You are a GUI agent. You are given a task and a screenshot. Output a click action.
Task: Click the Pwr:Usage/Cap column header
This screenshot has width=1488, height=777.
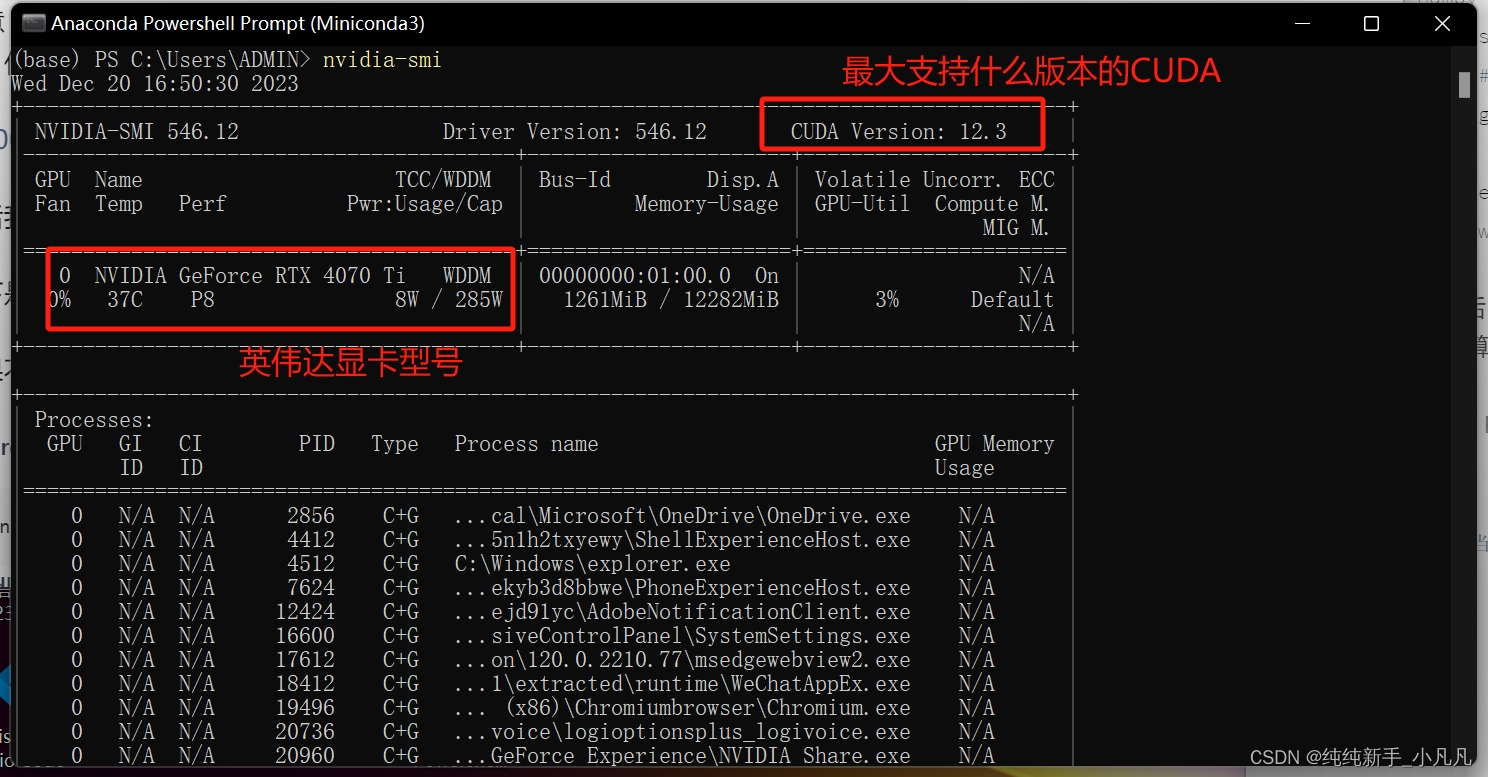coord(425,204)
